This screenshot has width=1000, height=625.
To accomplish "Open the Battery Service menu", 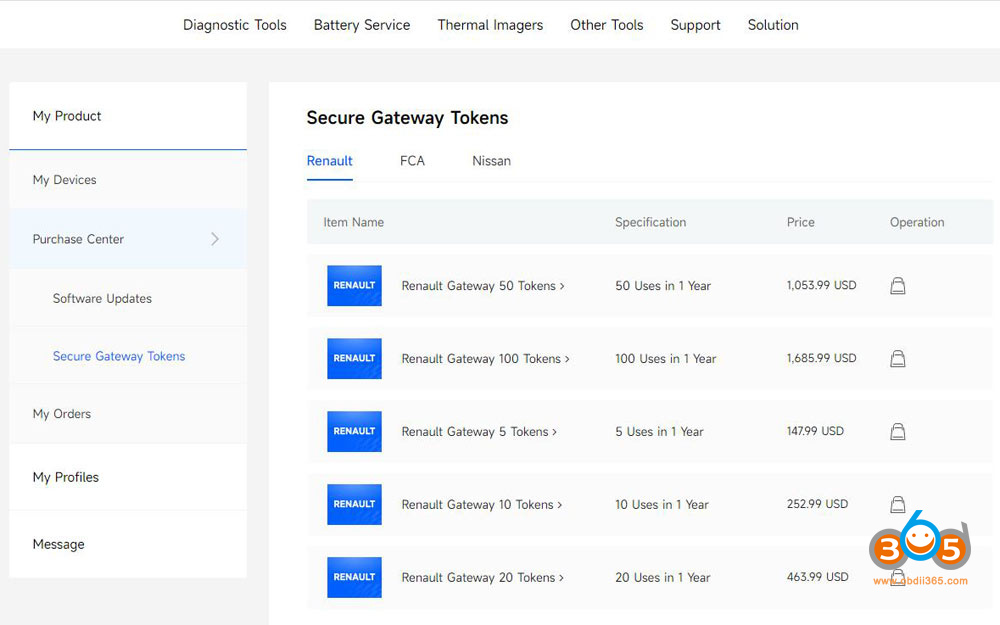I will coord(362,25).
